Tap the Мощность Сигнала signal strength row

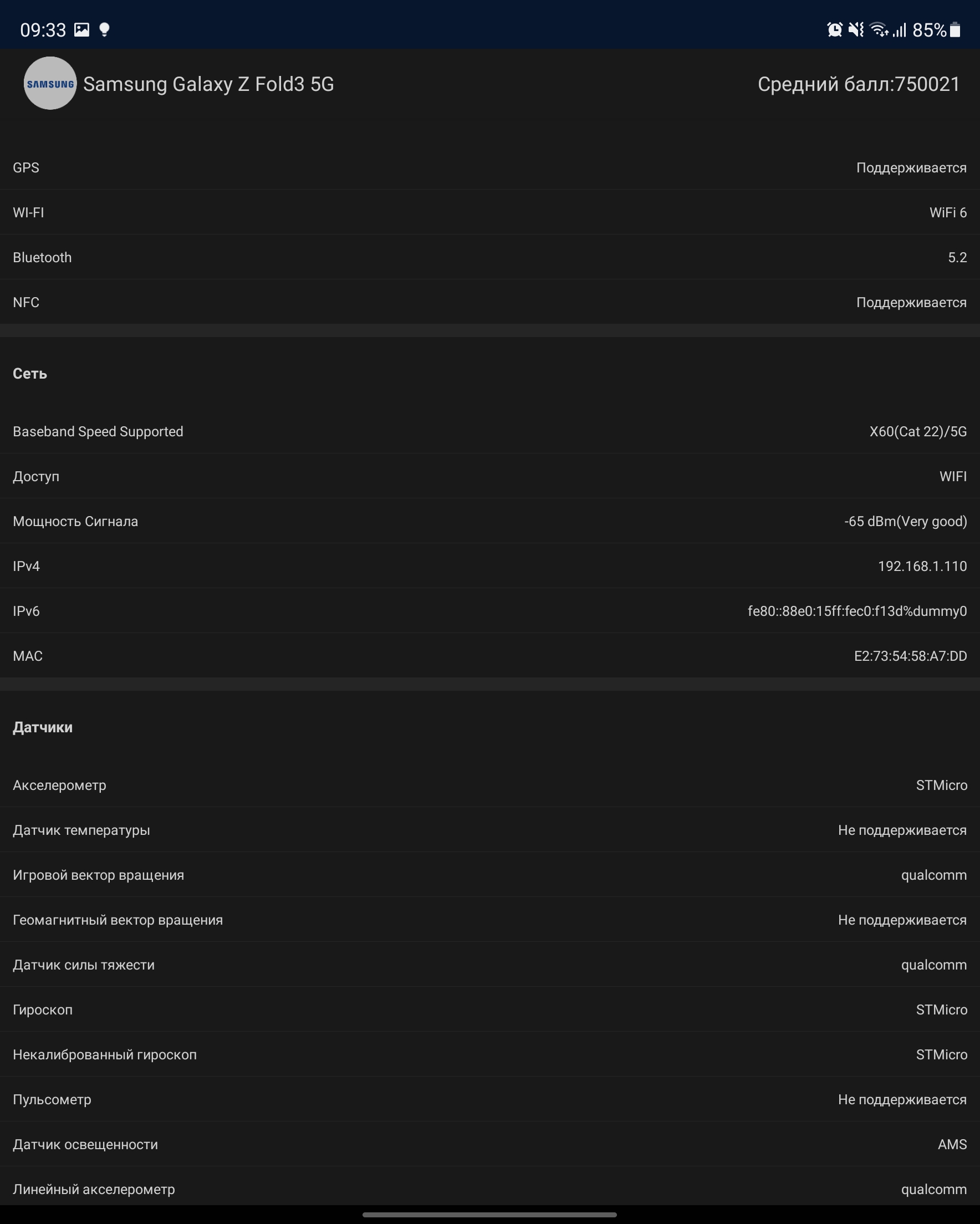coord(490,521)
